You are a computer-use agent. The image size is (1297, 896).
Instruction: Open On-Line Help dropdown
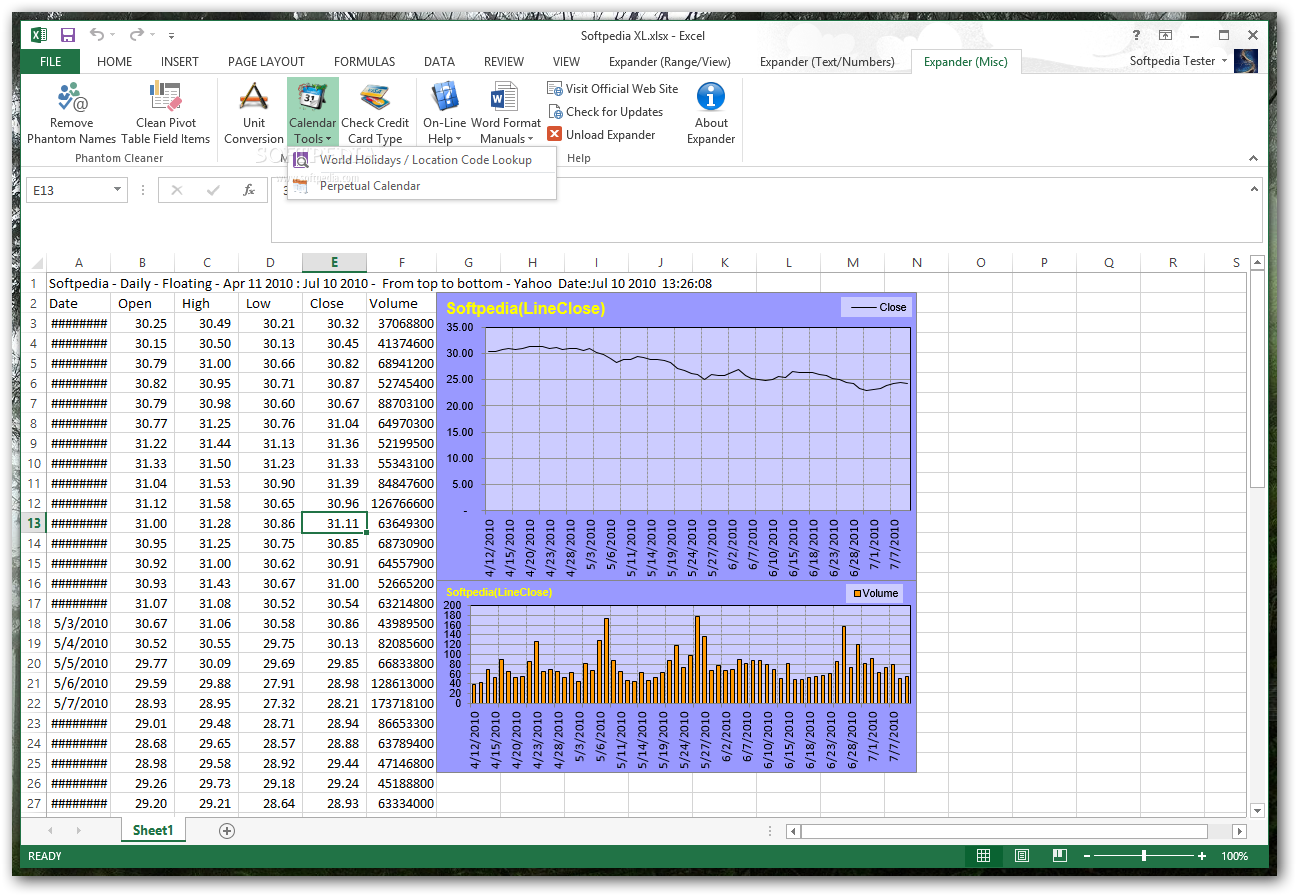point(445,113)
